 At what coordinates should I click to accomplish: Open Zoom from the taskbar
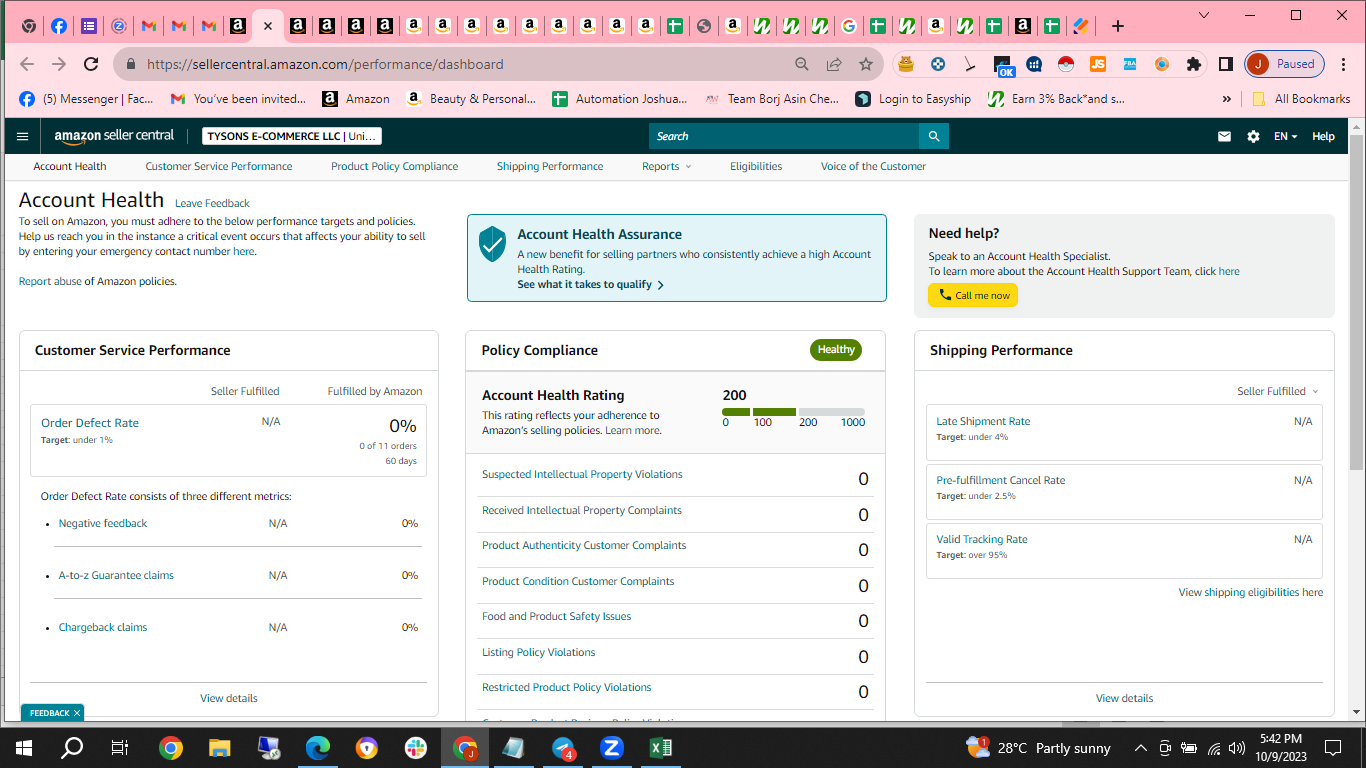click(611, 748)
